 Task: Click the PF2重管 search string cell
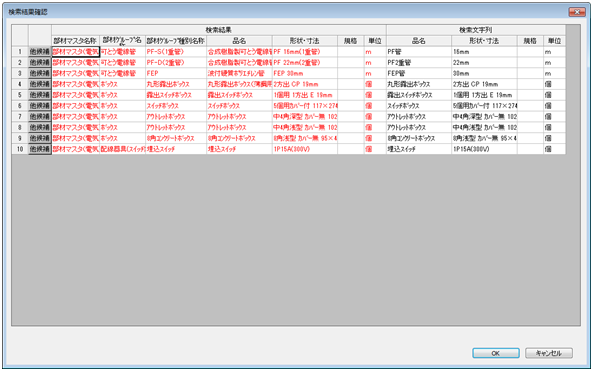[419, 62]
